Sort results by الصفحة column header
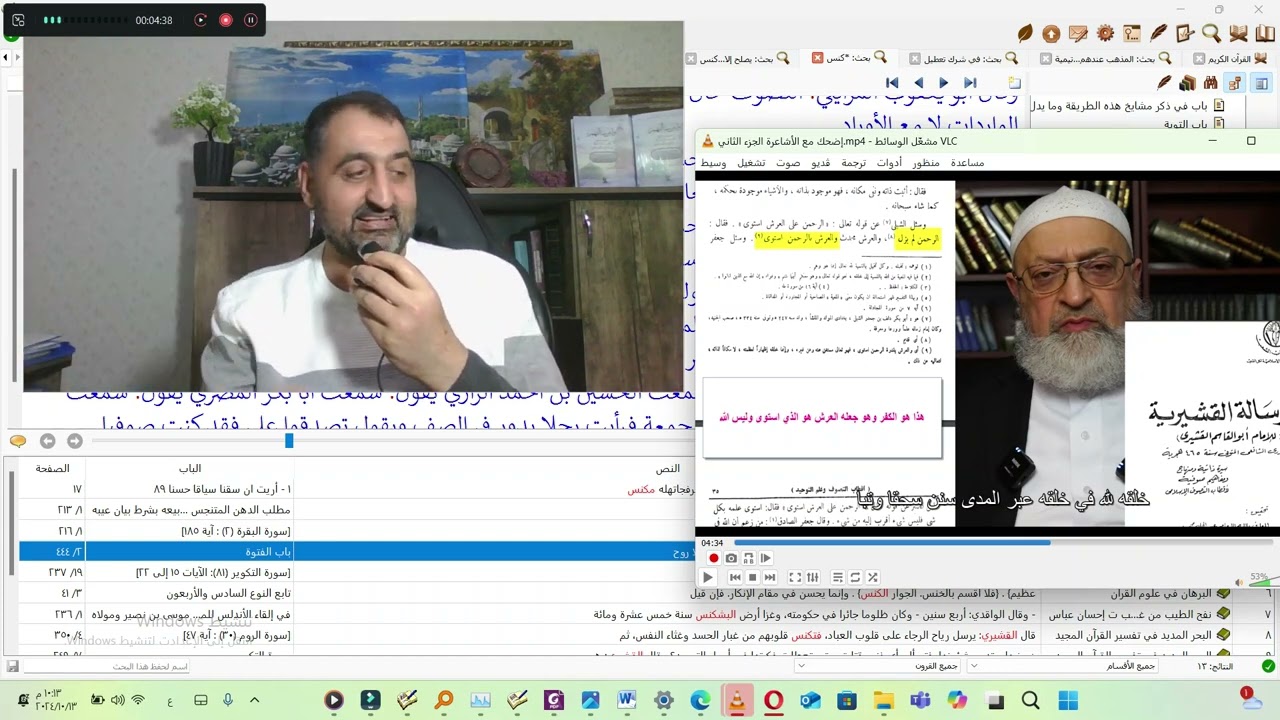This screenshot has height=720, width=1280. [x=52, y=468]
